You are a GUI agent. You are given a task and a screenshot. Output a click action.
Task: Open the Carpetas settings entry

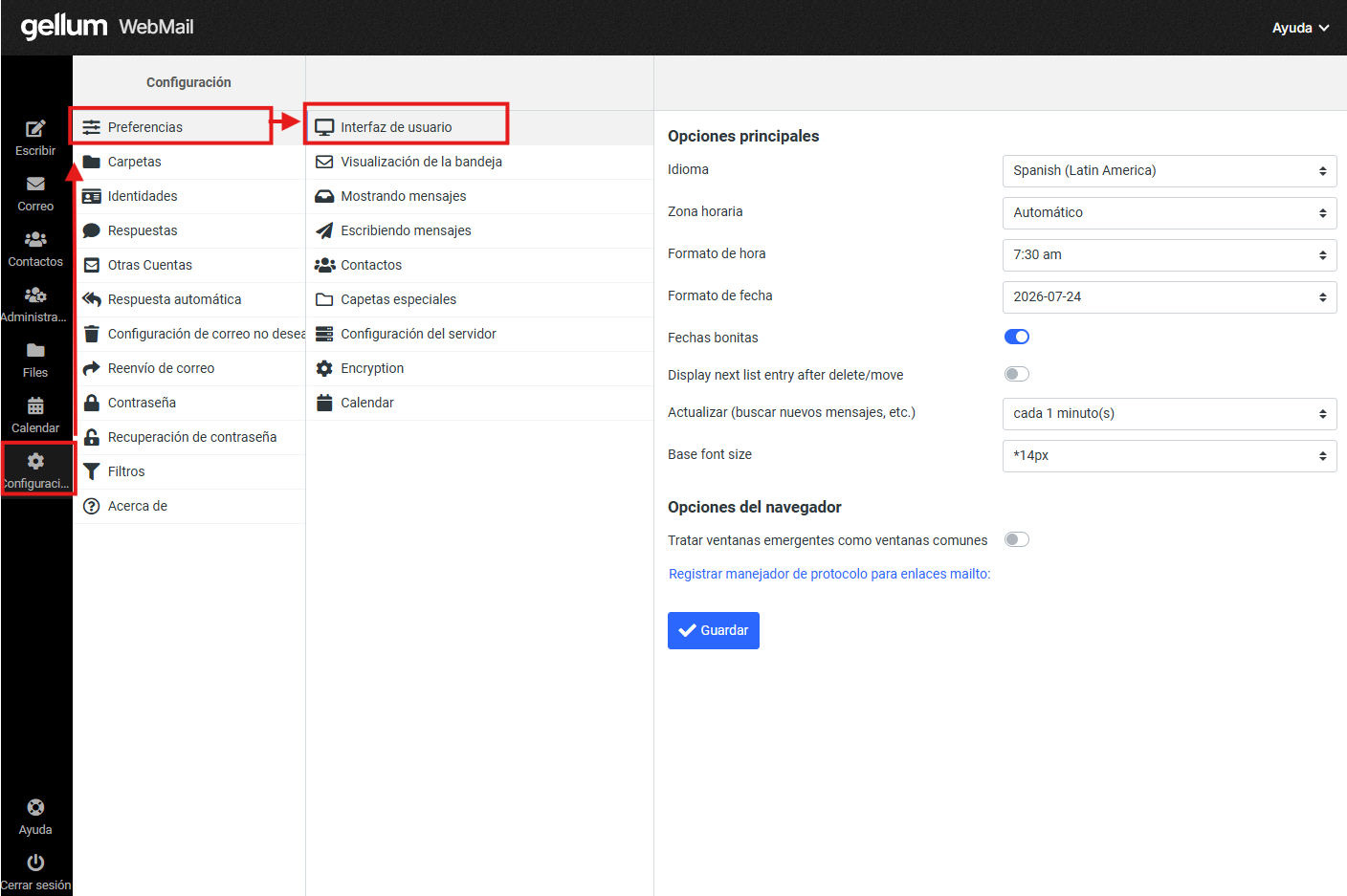[x=189, y=162]
